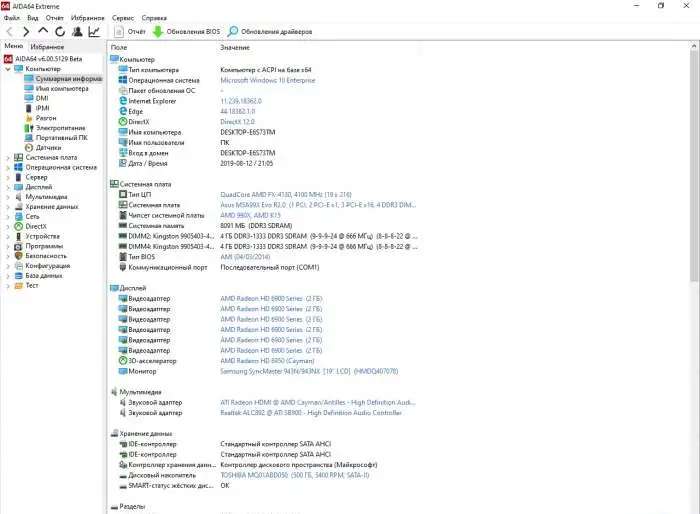Click the AIDA64 v6.00.5129 Beta root icon

point(8,59)
